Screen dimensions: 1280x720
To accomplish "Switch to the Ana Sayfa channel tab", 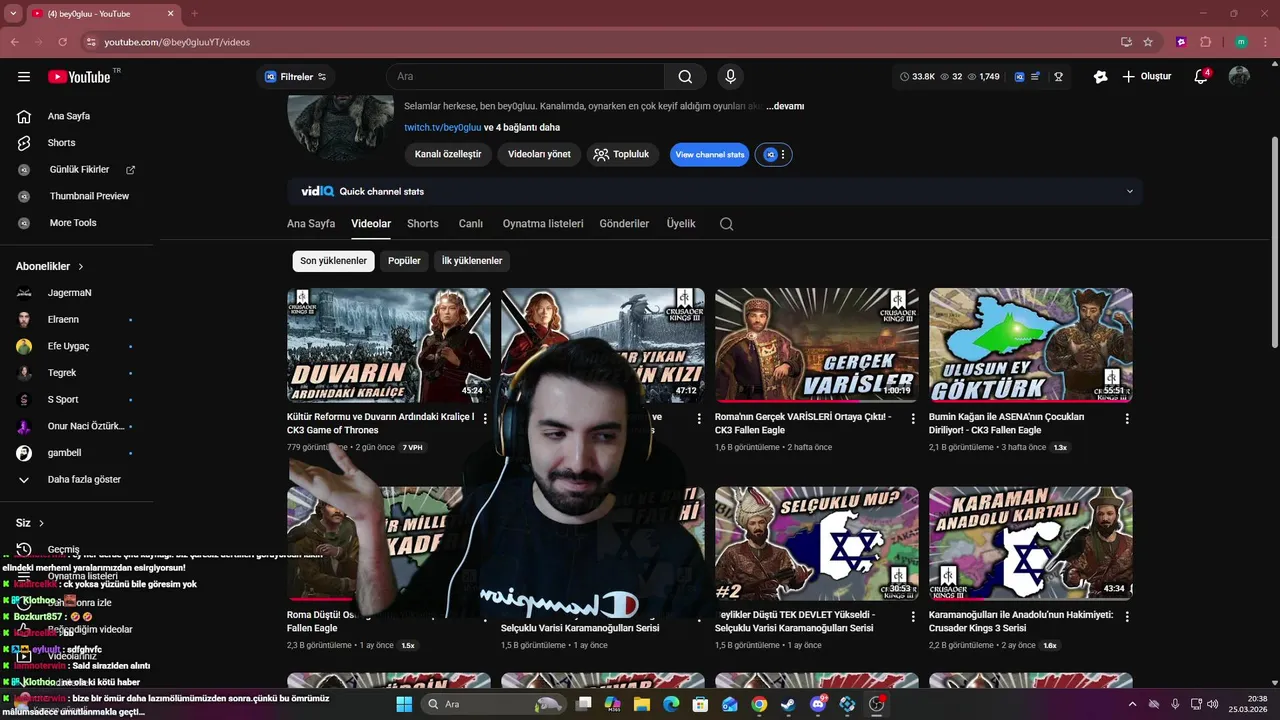I will (311, 224).
